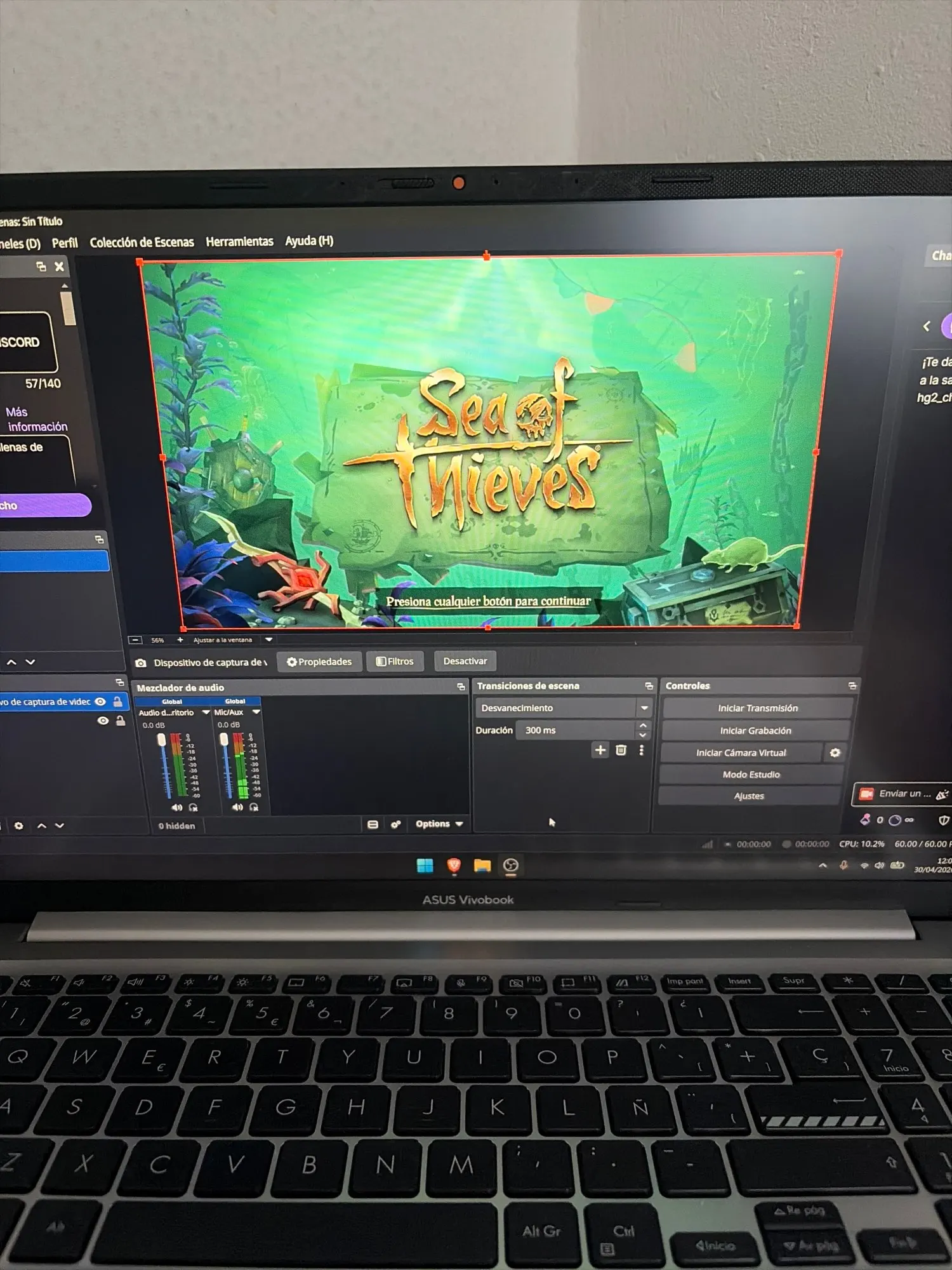This screenshot has width=952, height=1270.
Task: Enable Modo Estudio
Action: click(x=751, y=774)
